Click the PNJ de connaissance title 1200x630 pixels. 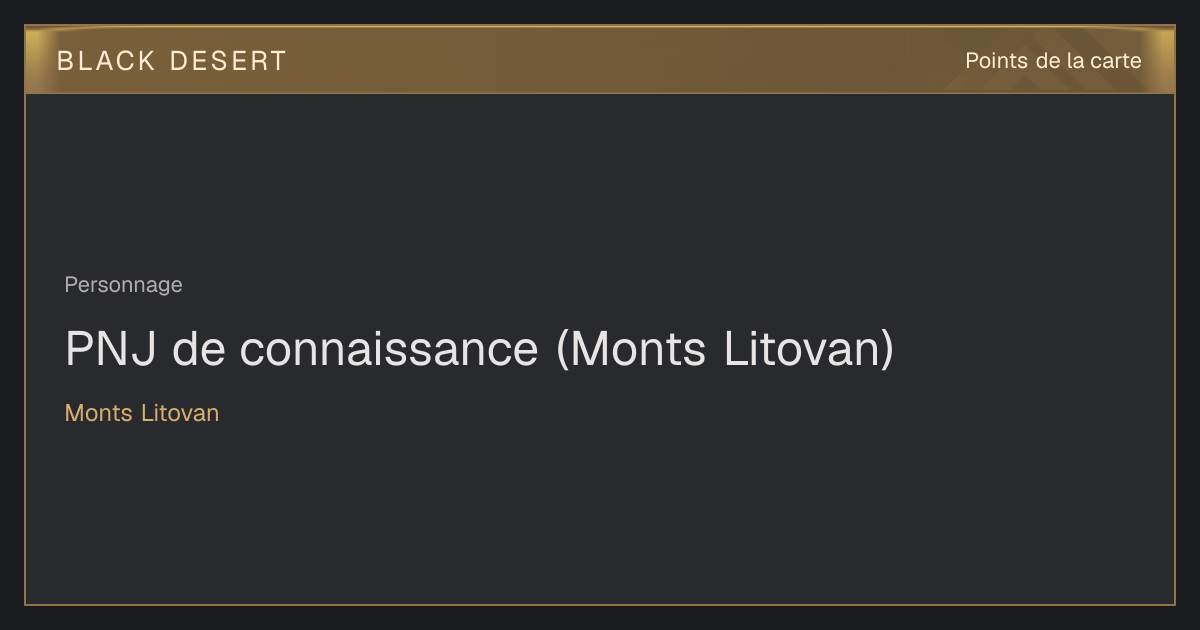pyautogui.click(x=479, y=349)
